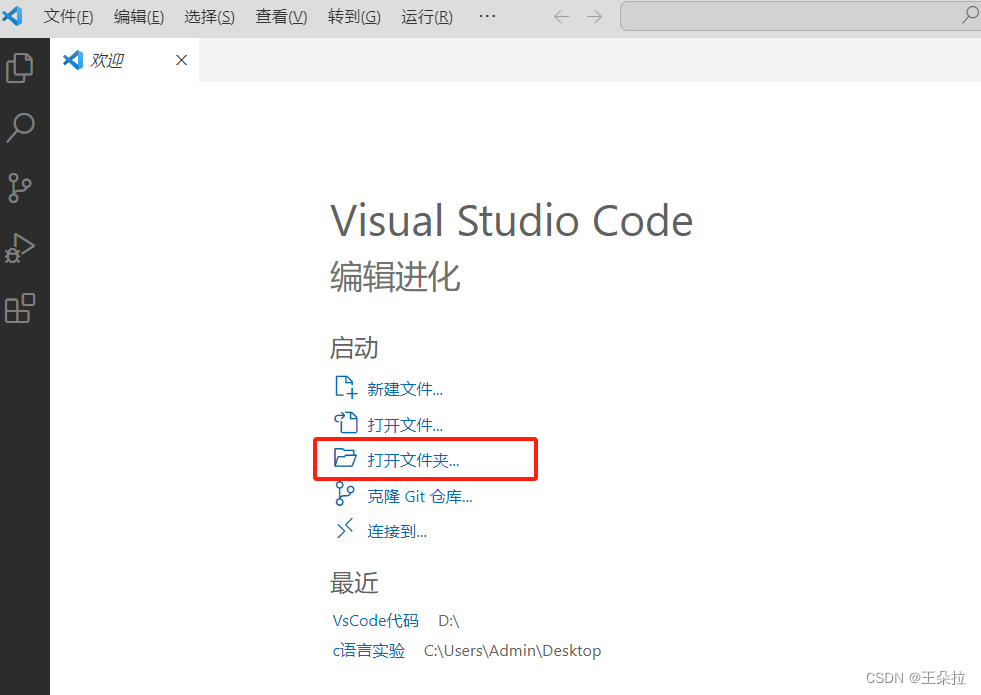Click the search magnifier in command center
Image resolution: width=981 pixels, height=695 pixels.
[x=970, y=15]
